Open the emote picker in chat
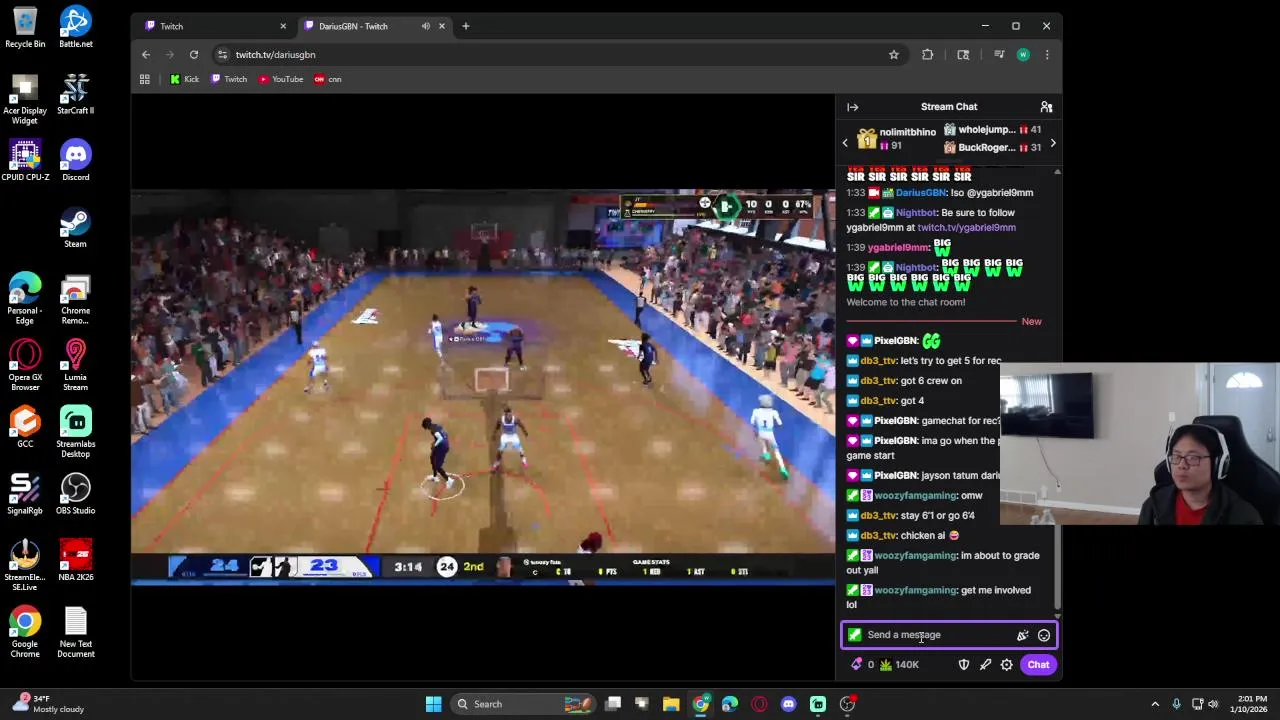Screen dimensions: 1280x720 [x=1043, y=635]
